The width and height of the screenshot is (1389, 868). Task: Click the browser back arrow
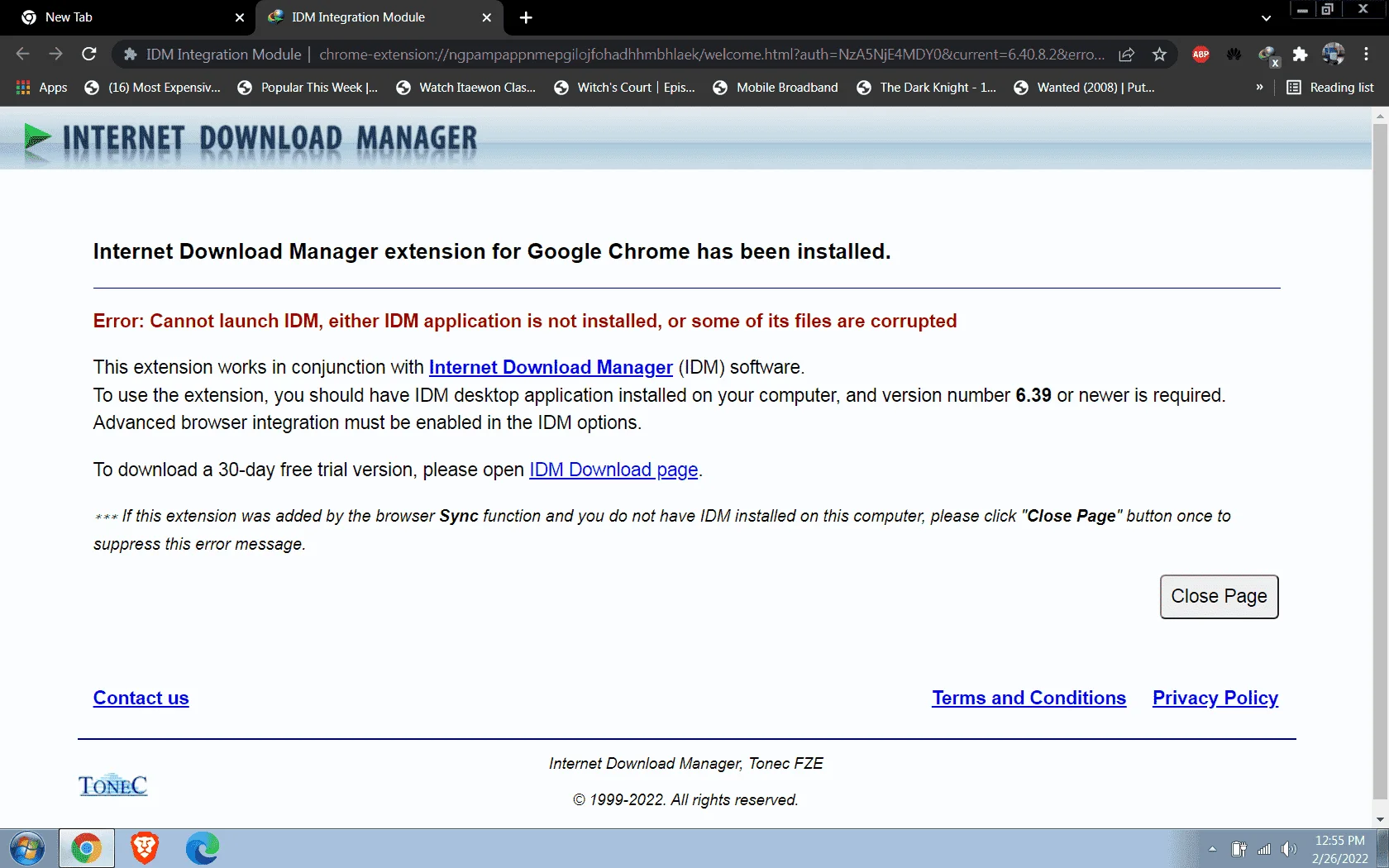pyautogui.click(x=22, y=54)
